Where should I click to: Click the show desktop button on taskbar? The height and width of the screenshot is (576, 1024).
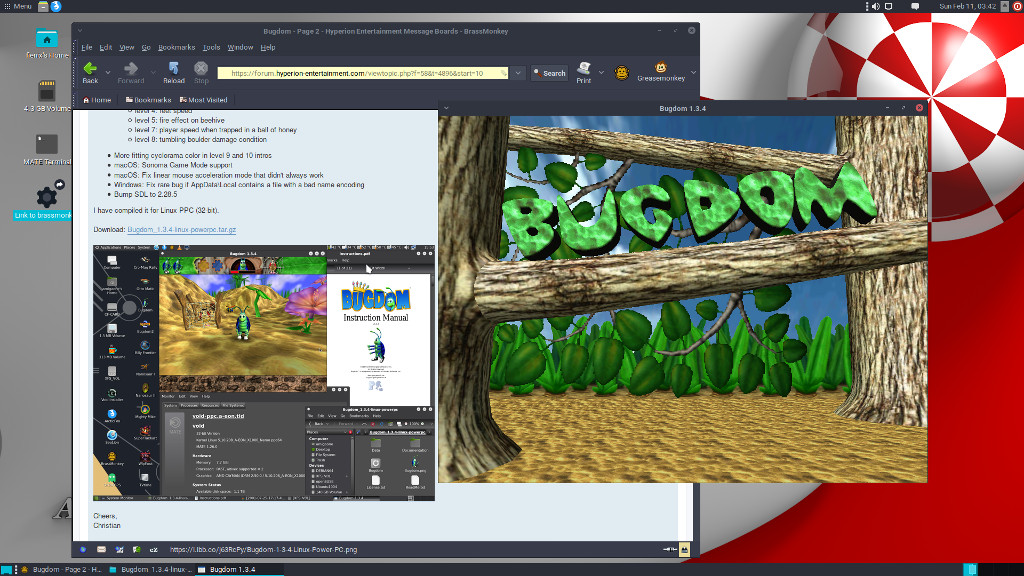click(x=6, y=569)
